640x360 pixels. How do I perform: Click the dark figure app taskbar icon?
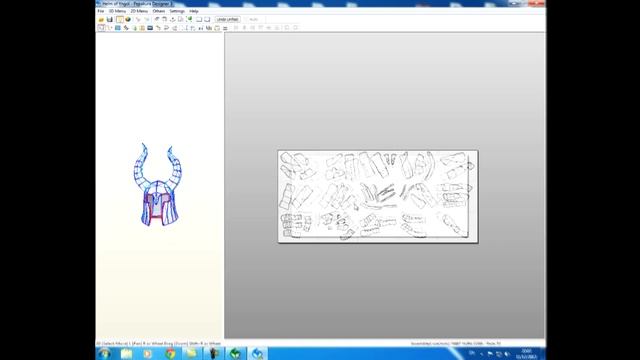213,354
